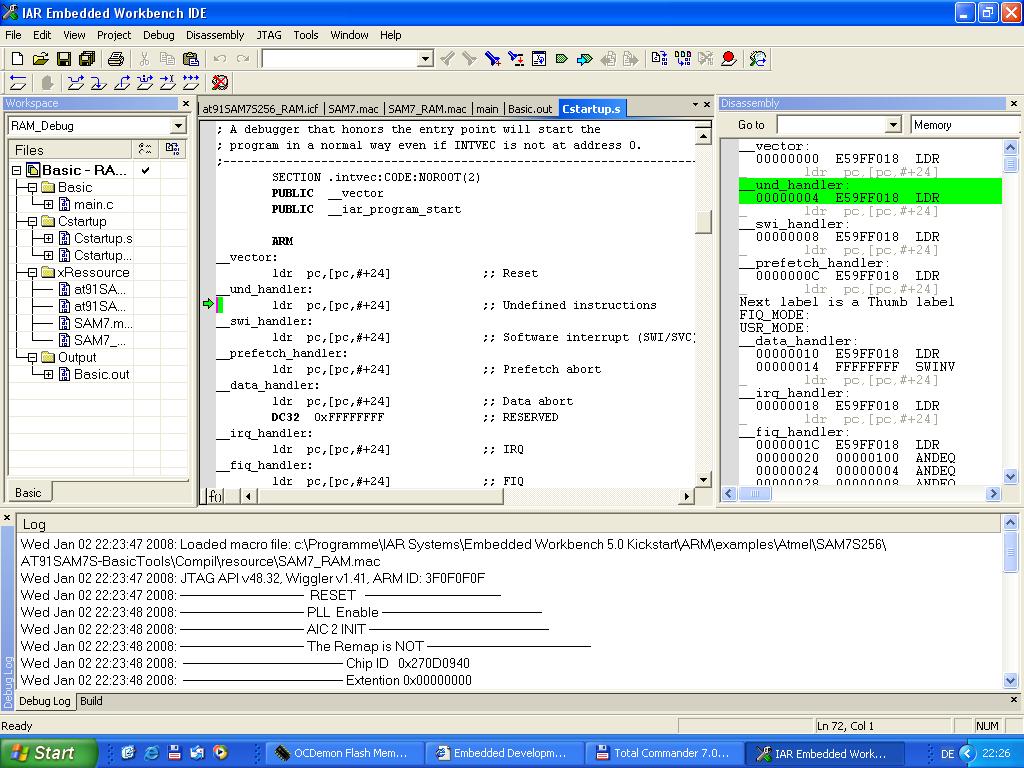This screenshot has width=1024, height=768.
Task: Click the Next Statement icon
Action: (x=144, y=82)
